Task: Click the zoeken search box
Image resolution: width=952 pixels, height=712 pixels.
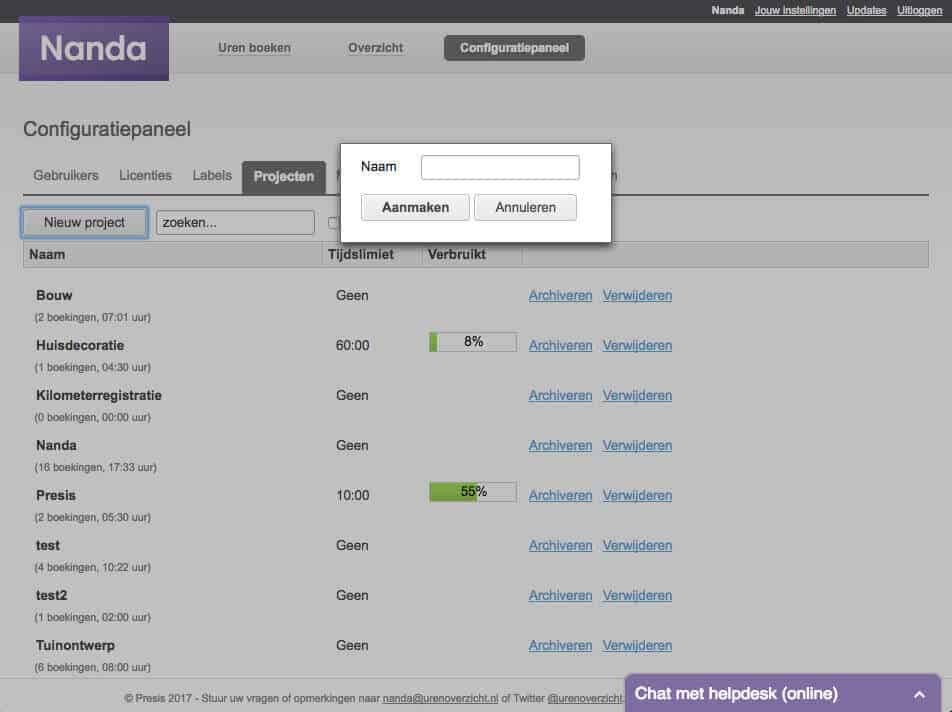Action: [235, 222]
